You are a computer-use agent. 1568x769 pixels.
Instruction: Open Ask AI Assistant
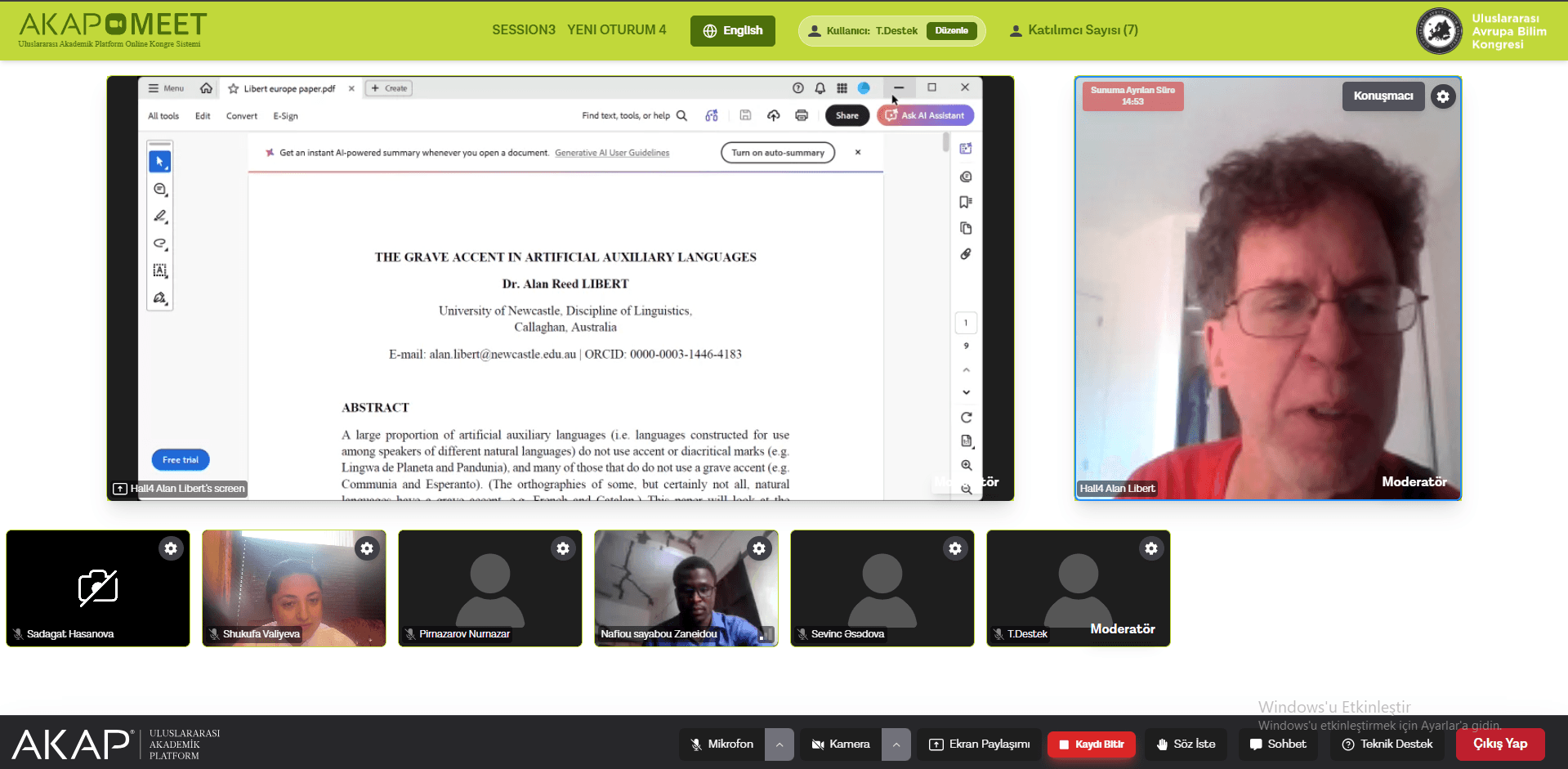pyautogui.click(x=925, y=115)
